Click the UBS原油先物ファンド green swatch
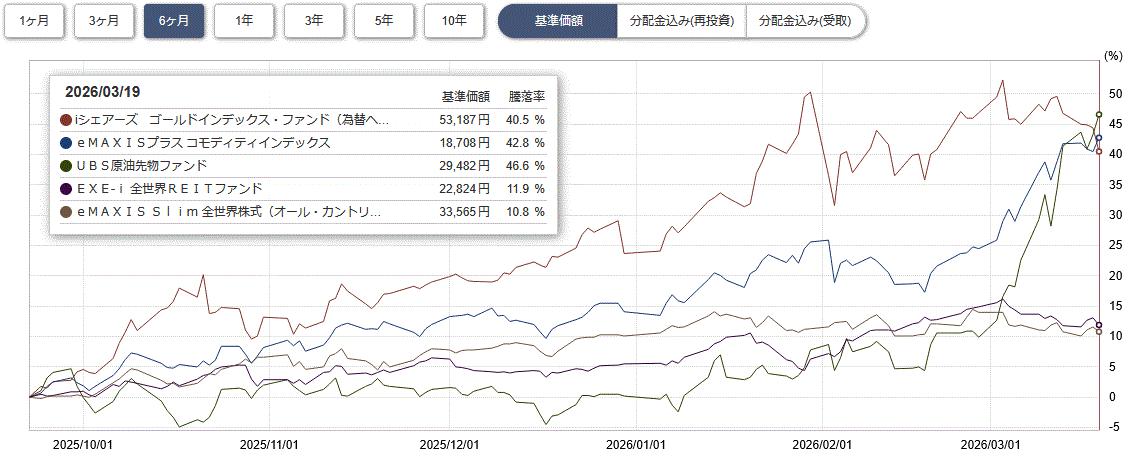Image resolution: width=1130 pixels, height=460 pixels. click(67, 166)
